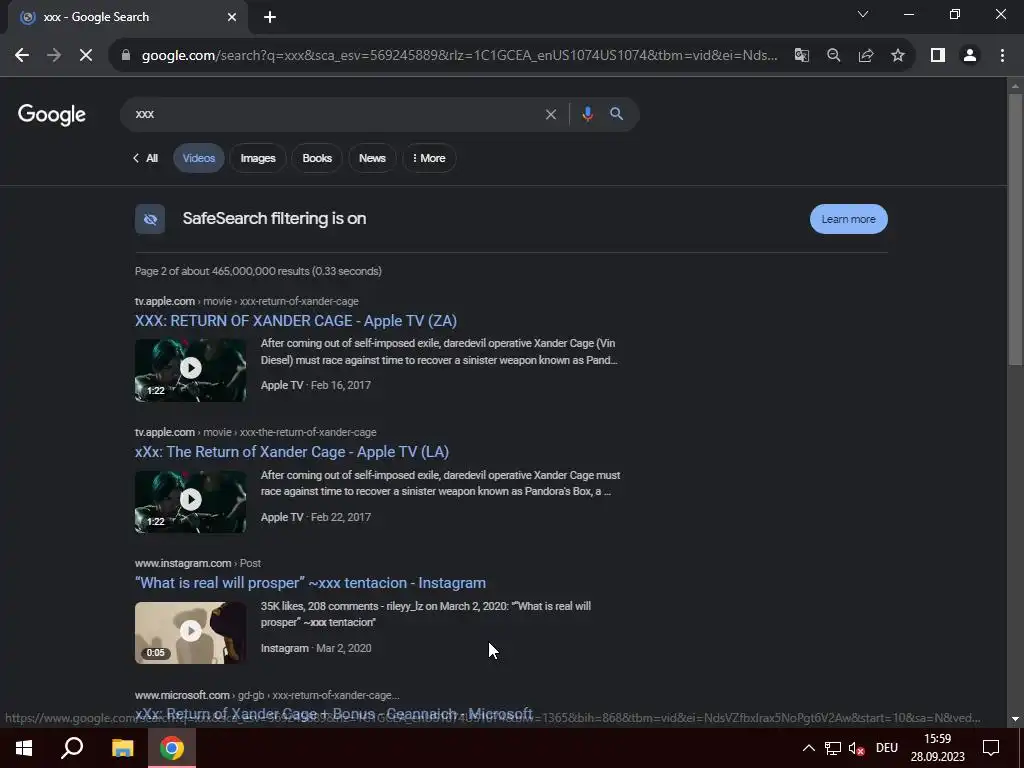Click the muted volume tray icon
The height and width of the screenshot is (768, 1024).
[x=856, y=748]
